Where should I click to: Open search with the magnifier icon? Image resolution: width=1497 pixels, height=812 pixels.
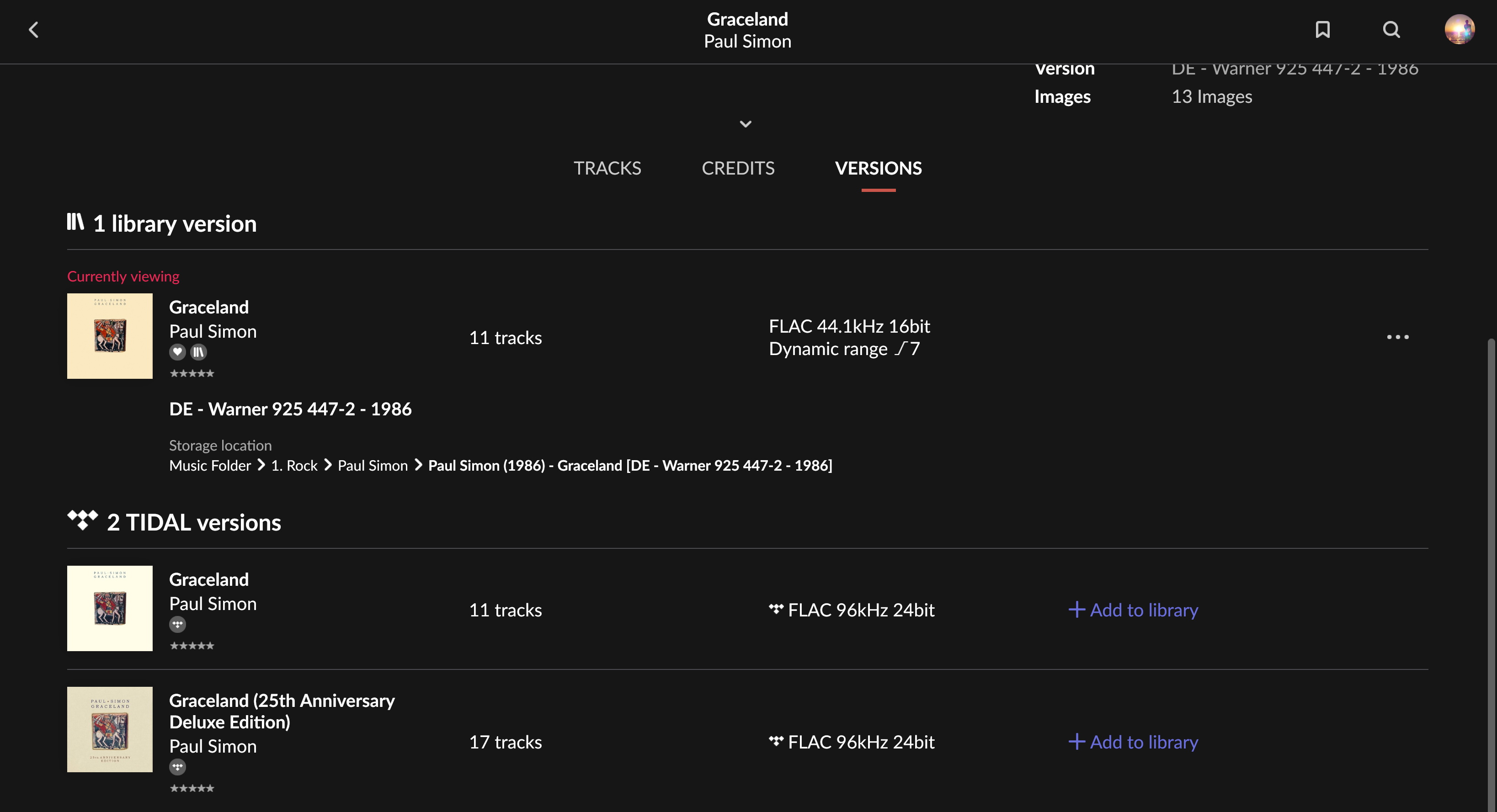coord(1391,29)
